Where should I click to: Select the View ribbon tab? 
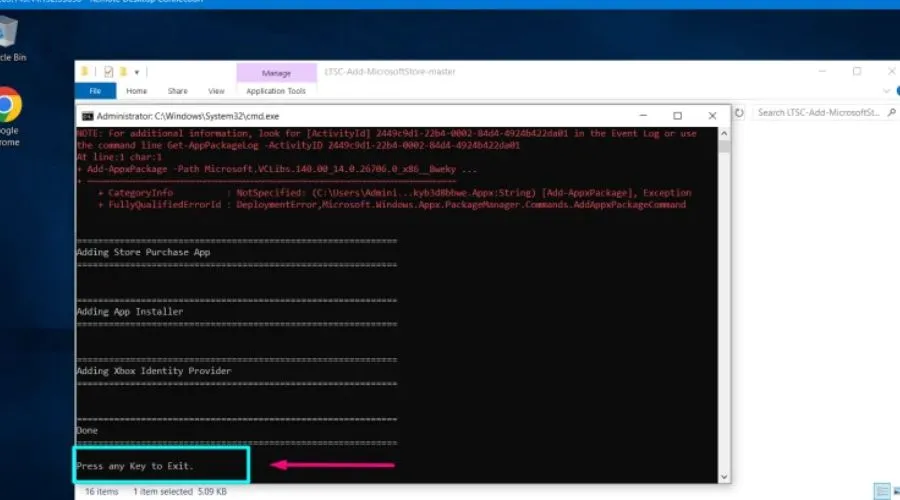tap(214, 91)
